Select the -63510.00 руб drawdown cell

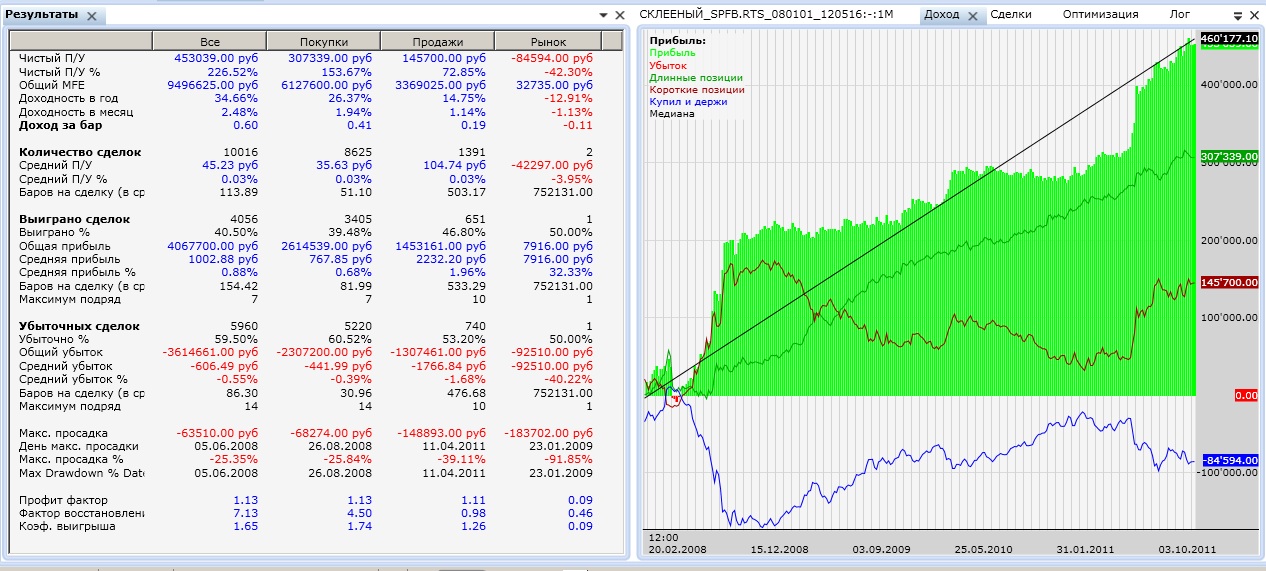[x=217, y=433]
